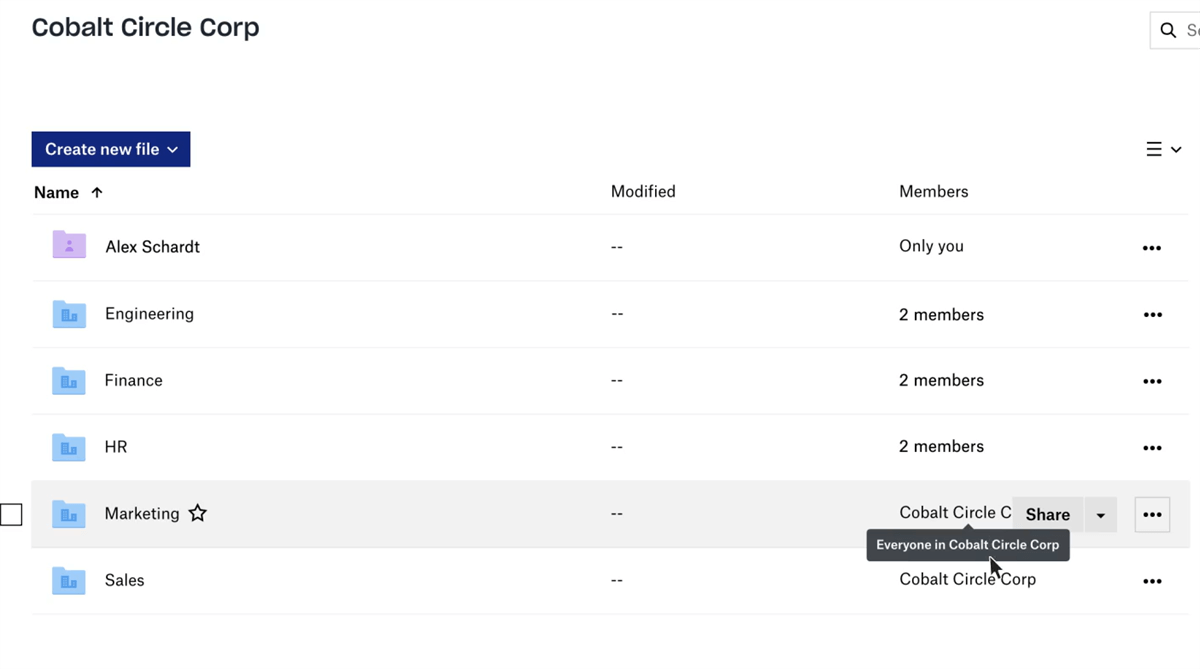Star the Marketing folder
1200x669 pixels.
point(198,514)
